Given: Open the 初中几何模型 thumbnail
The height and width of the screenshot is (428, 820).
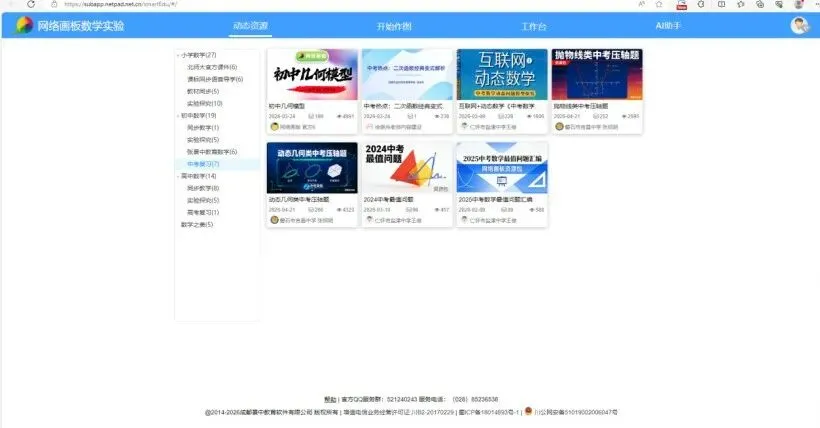Looking at the screenshot, I should 312,74.
